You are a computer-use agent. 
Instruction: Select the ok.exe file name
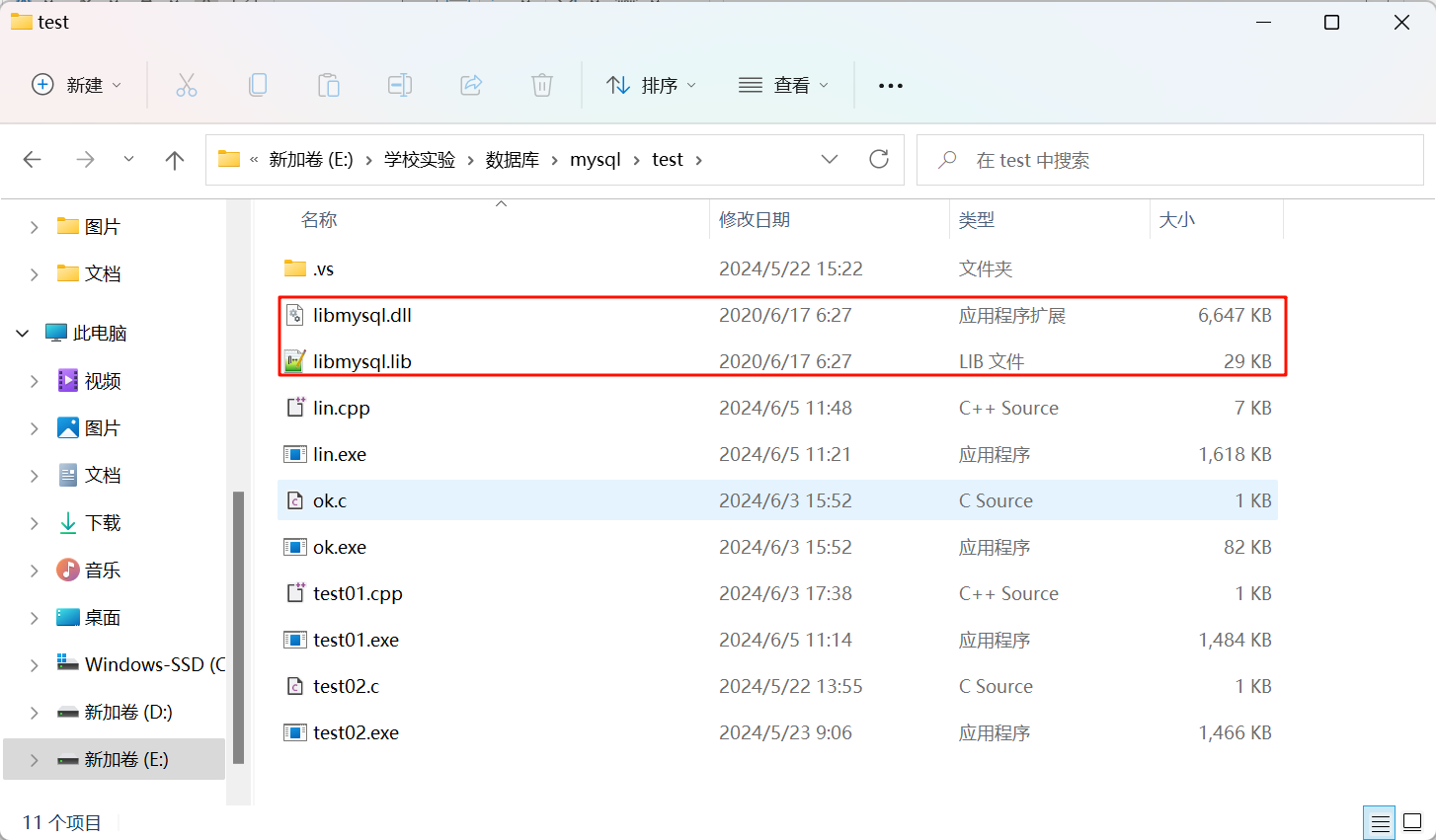340,547
